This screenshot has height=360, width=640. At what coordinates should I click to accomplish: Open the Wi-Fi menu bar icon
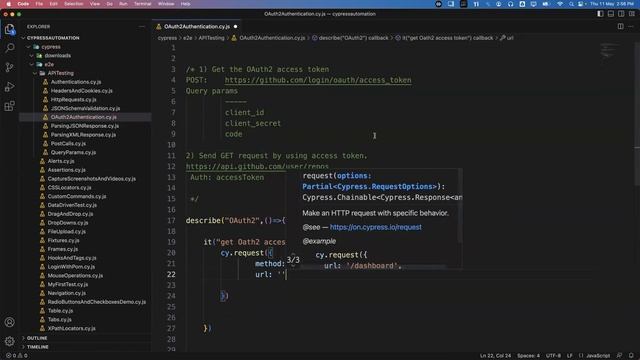pos(560,4)
